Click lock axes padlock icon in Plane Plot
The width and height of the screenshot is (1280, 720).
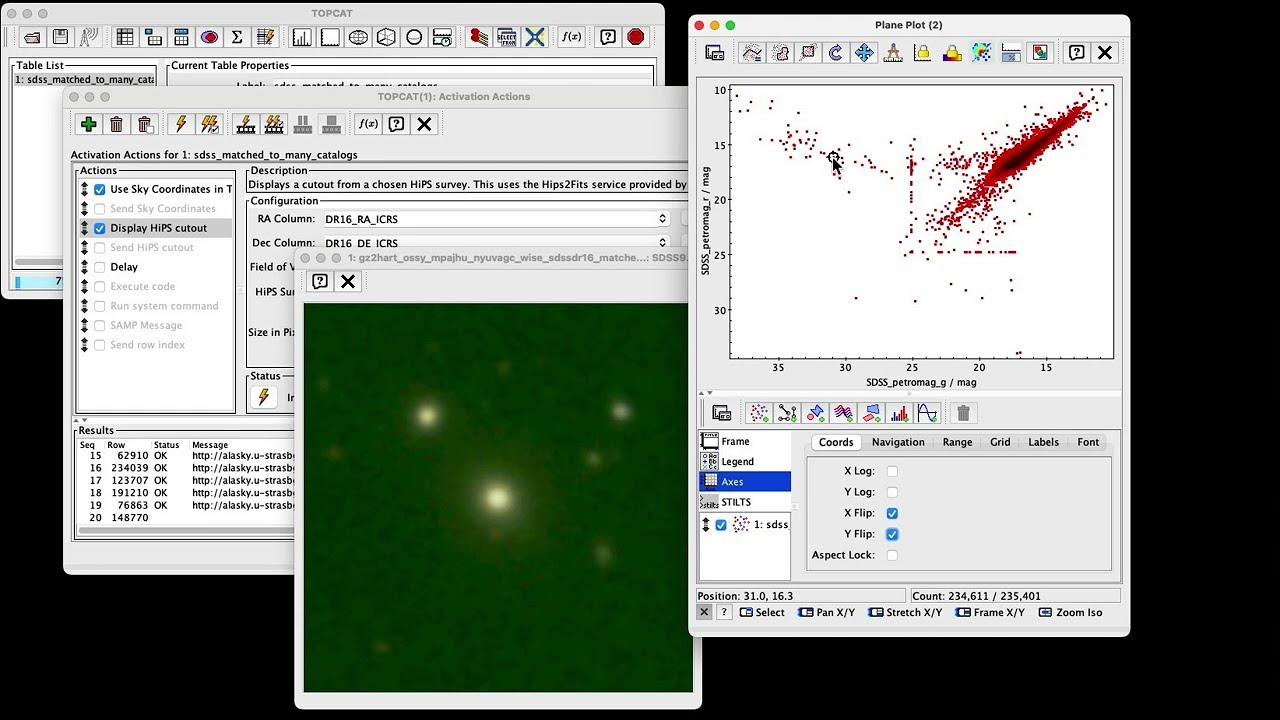tap(922, 53)
